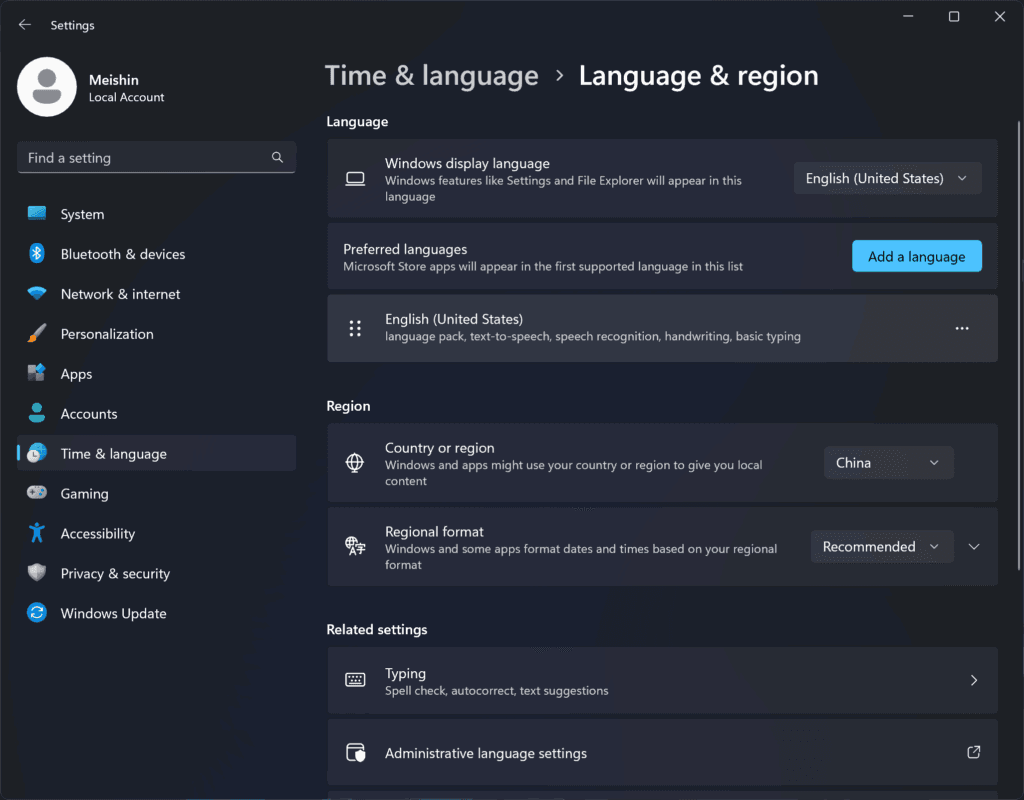Viewport: 1024px width, 800px height.
Task: Click the open-external icon for Administrative language settings
Action: [973, 752]
